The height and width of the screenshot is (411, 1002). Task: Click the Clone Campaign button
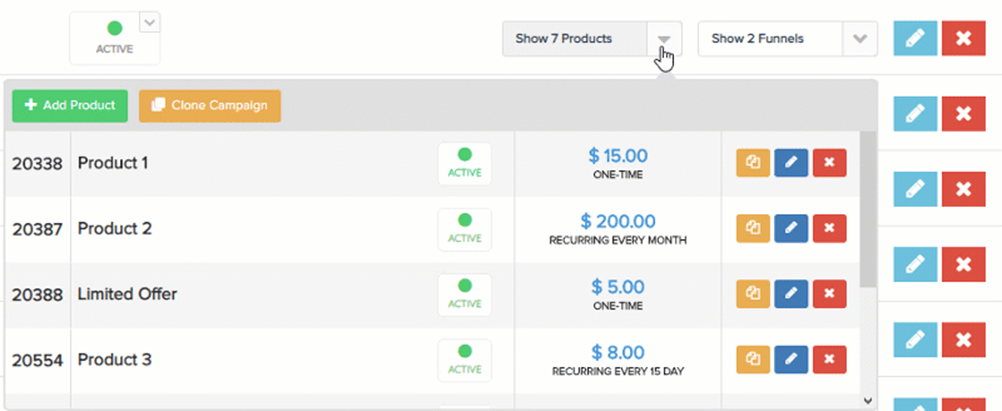point(210,105)
